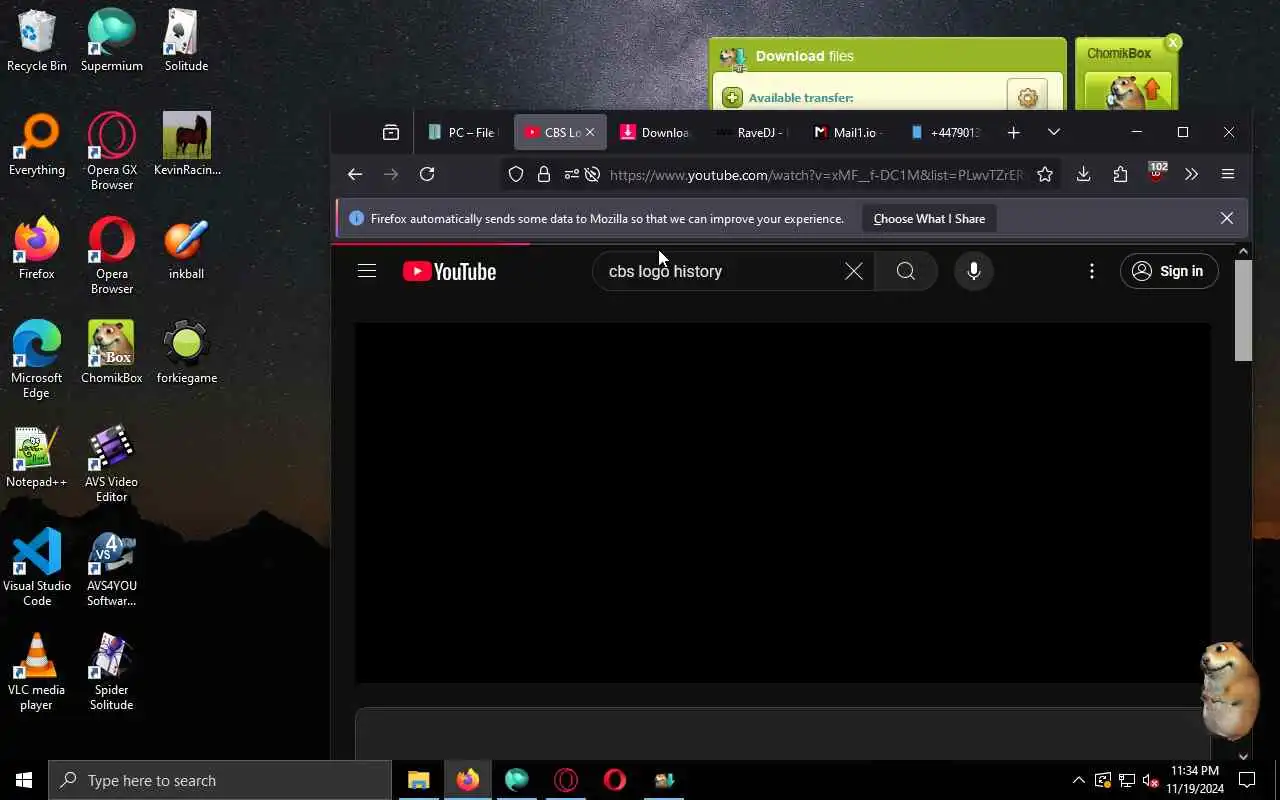Switch to the +4479013 tab

[x=947, y=132]
